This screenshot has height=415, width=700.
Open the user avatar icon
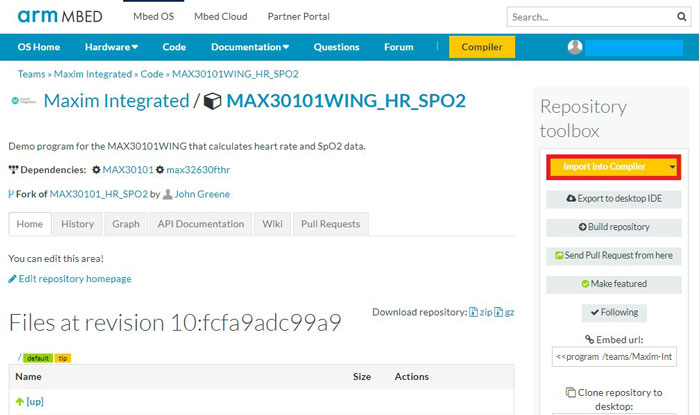click(575, 47)
